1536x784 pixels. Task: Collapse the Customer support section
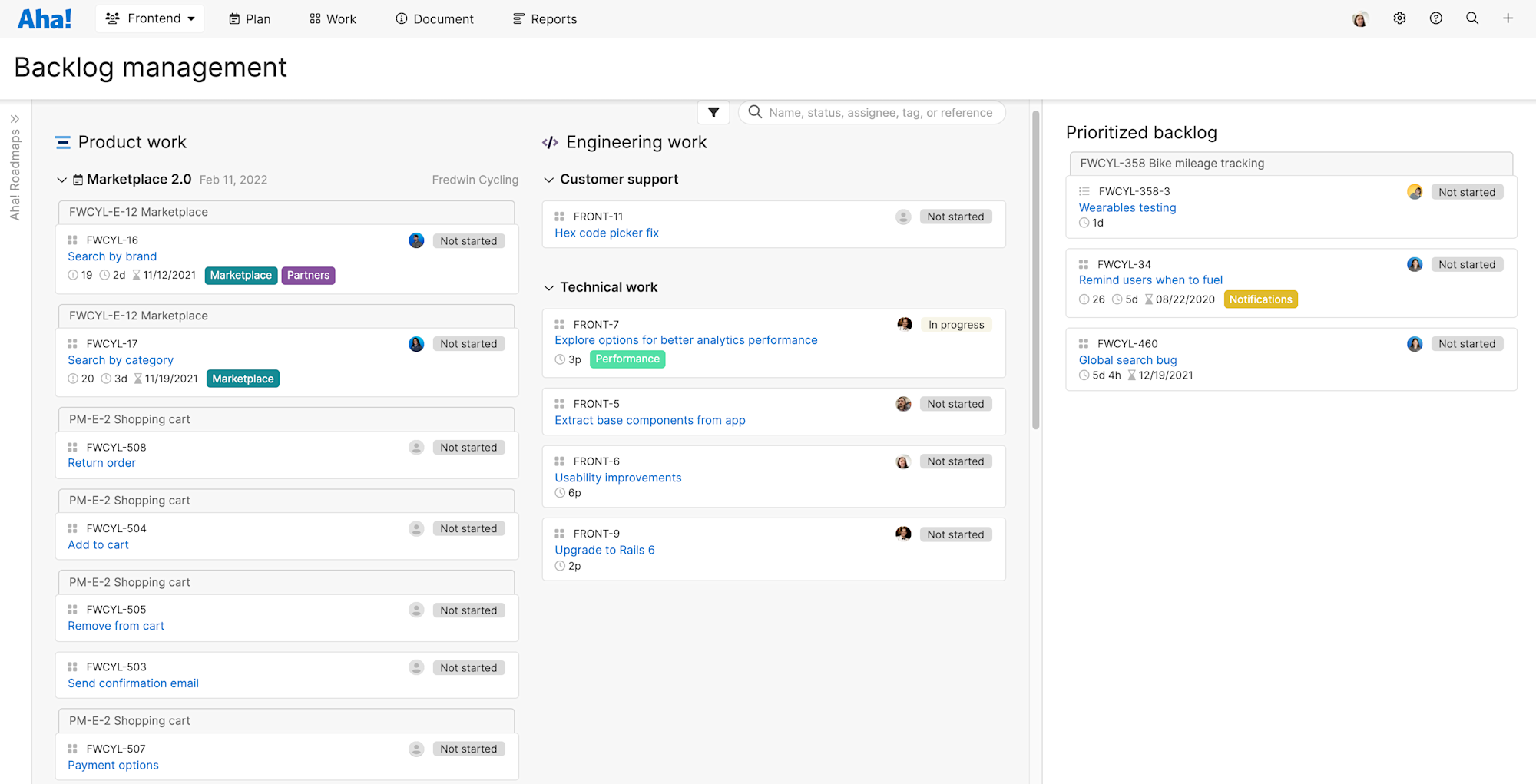point(548,179)
